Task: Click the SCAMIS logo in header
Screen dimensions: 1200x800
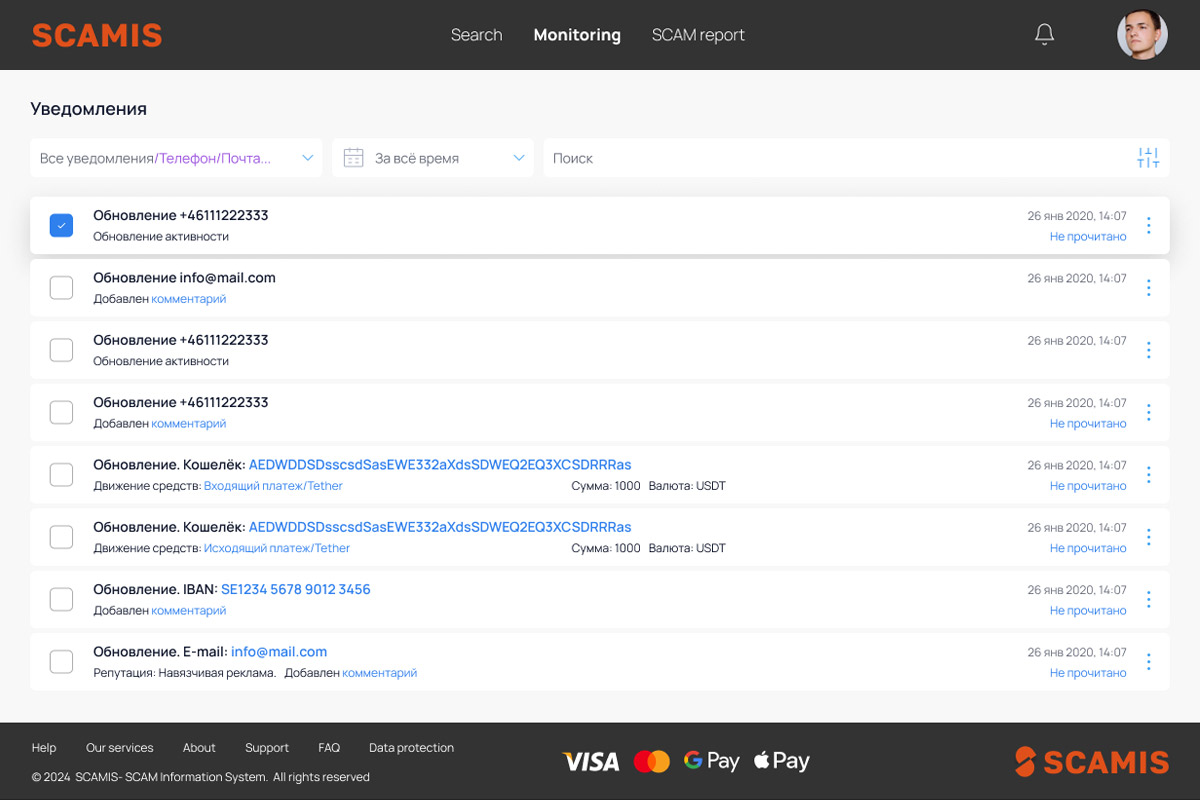Action: coord(97,35)
